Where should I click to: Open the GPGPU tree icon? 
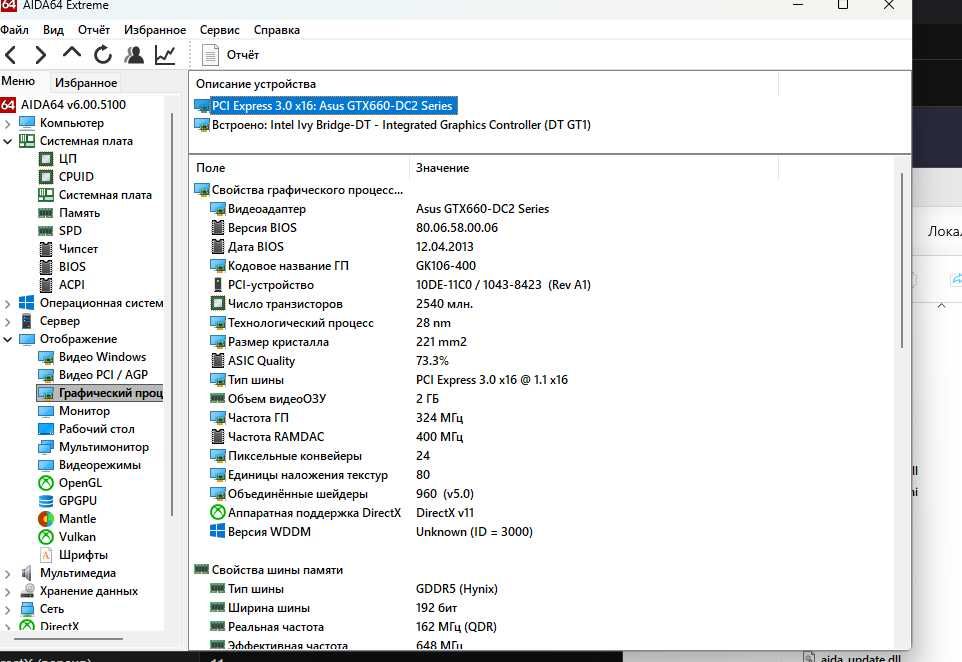tap(46, 501)
